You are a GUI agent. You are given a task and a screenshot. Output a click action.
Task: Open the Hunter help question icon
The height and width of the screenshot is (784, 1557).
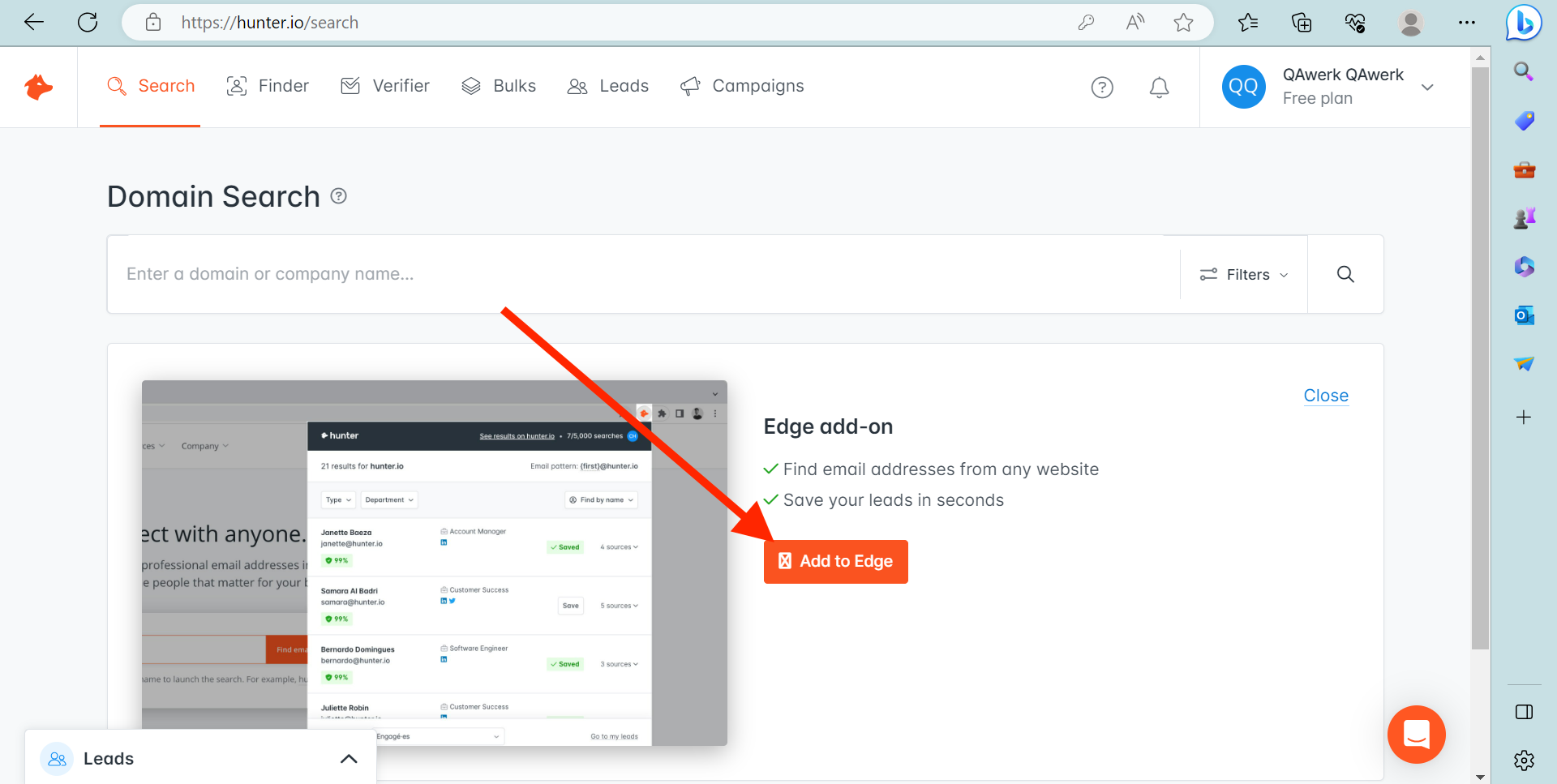click(1102, 87)
